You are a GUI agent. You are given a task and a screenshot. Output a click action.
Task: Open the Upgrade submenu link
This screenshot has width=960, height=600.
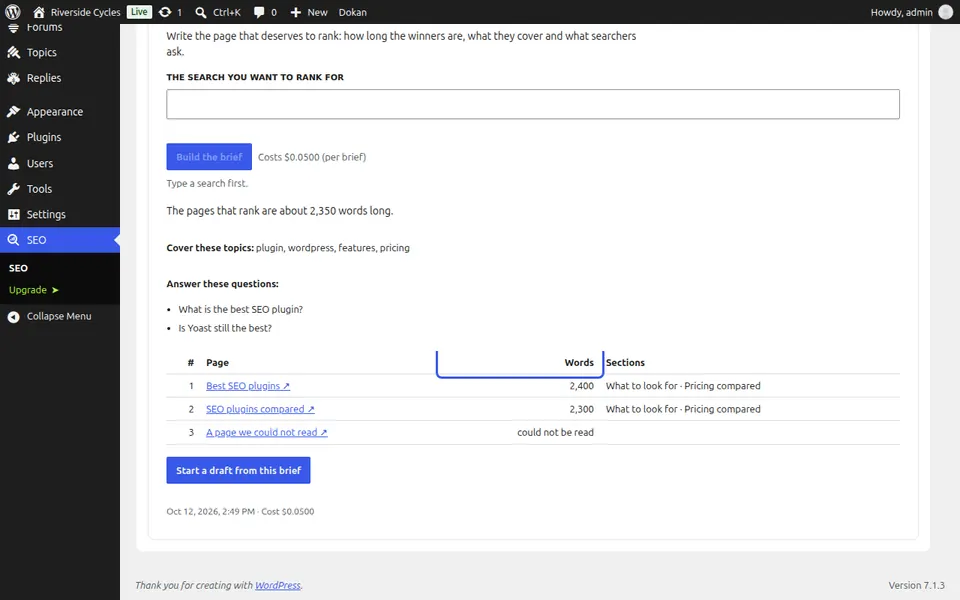tap(34, 290)
